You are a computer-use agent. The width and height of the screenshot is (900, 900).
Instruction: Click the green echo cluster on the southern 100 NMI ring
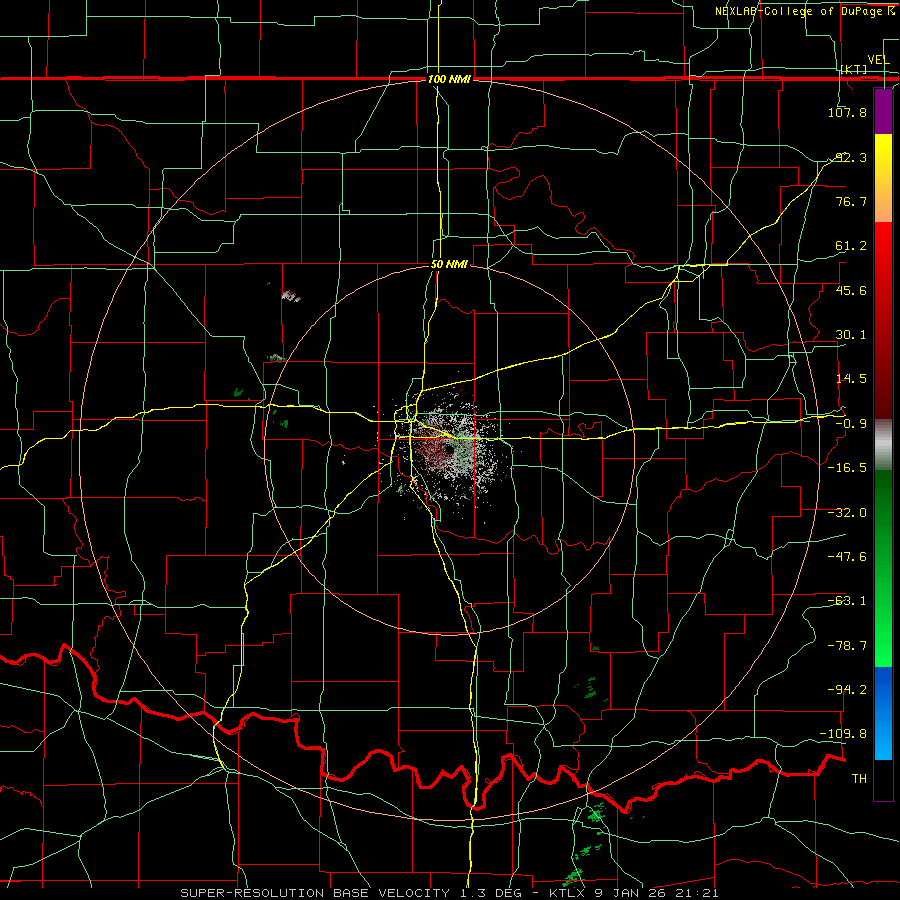click(x=597, y=813)
